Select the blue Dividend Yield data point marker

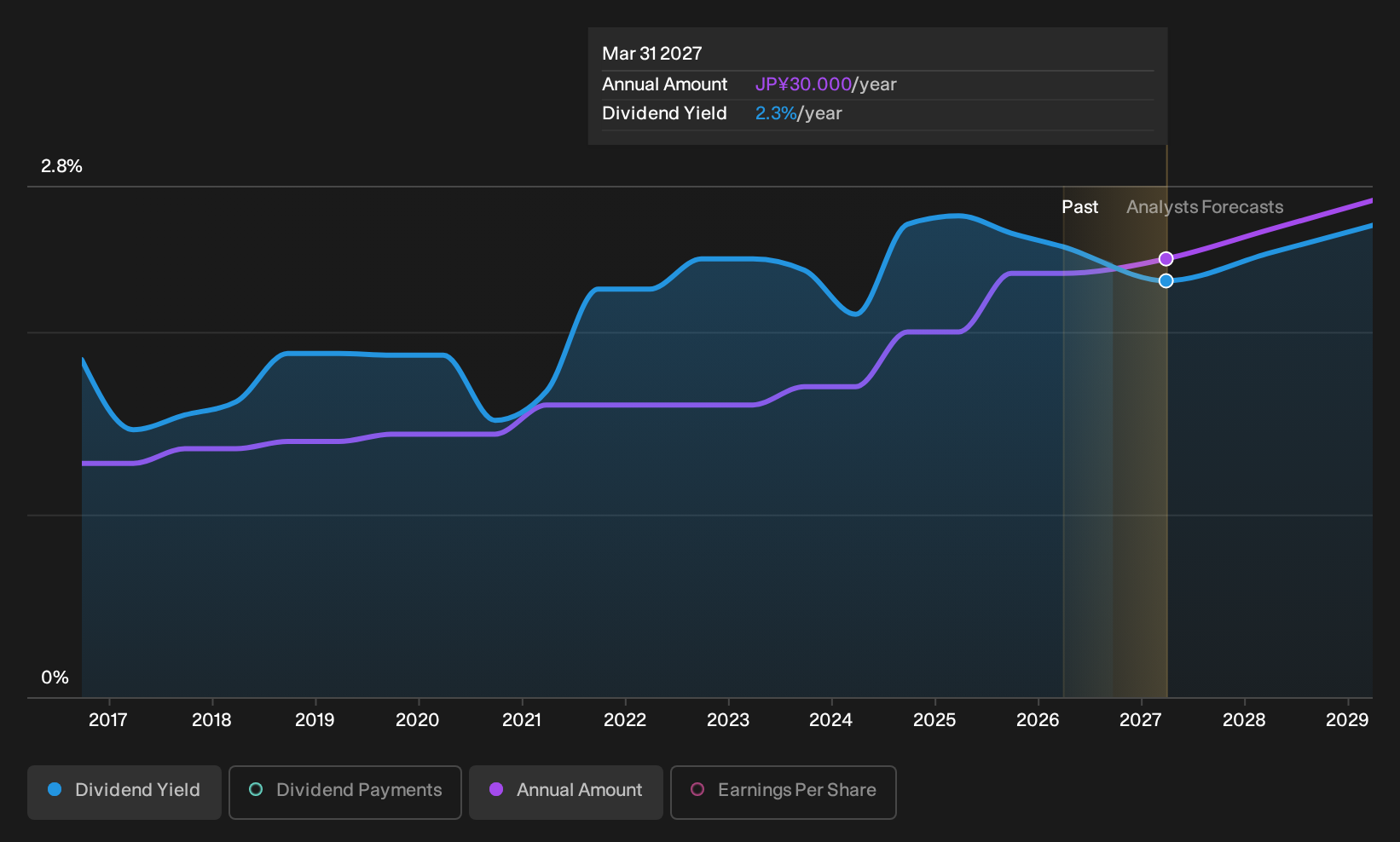click(1166, 280)
